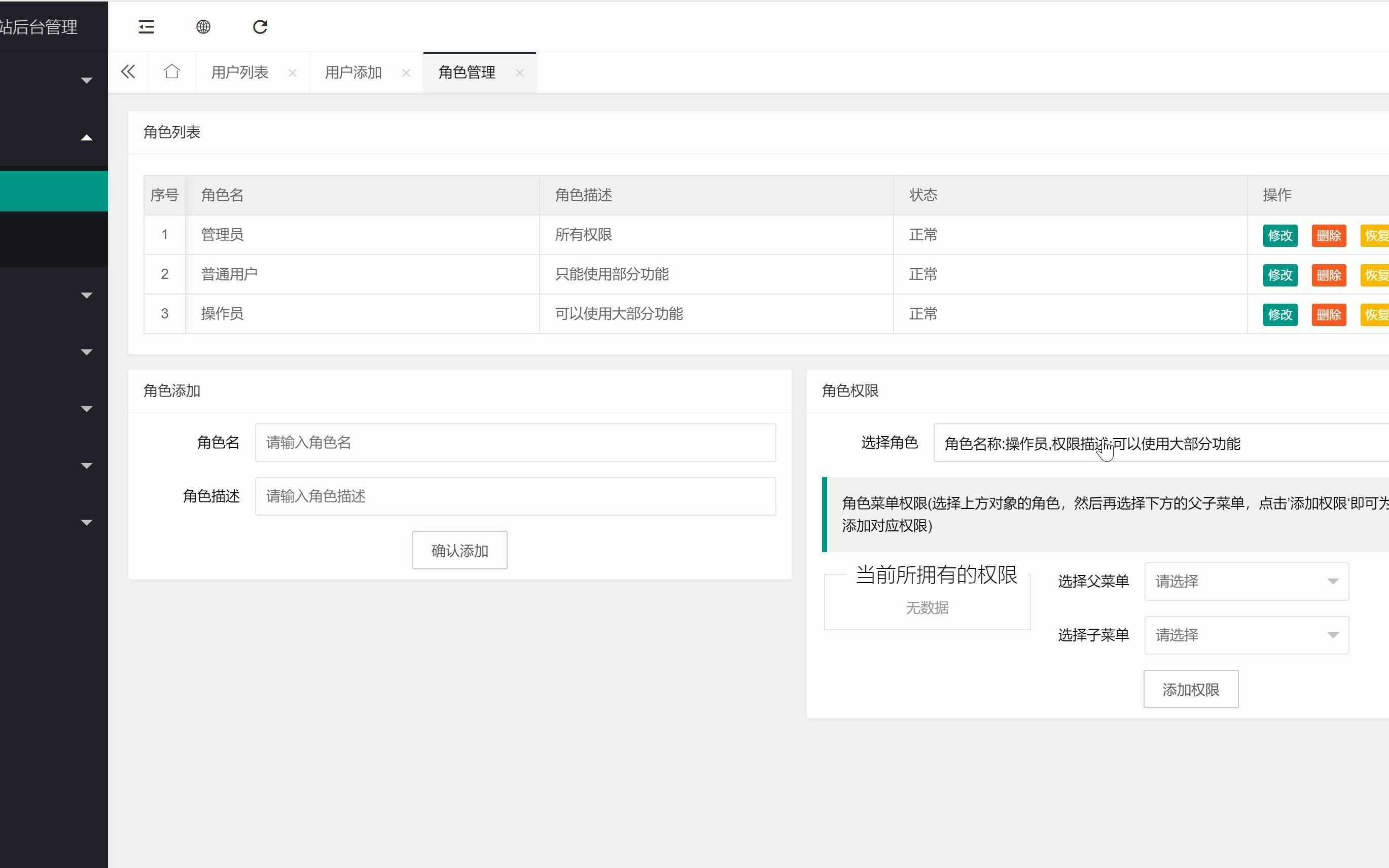Click the 状态 column header
Image resolution: width=1389 pixels, height=868 pixels.
1070,195
